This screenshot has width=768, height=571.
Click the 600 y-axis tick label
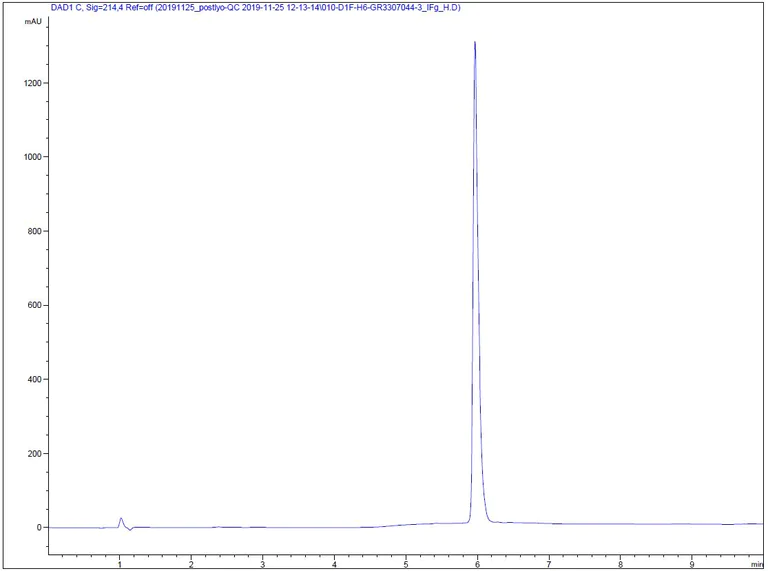click(x=35, y=305)
